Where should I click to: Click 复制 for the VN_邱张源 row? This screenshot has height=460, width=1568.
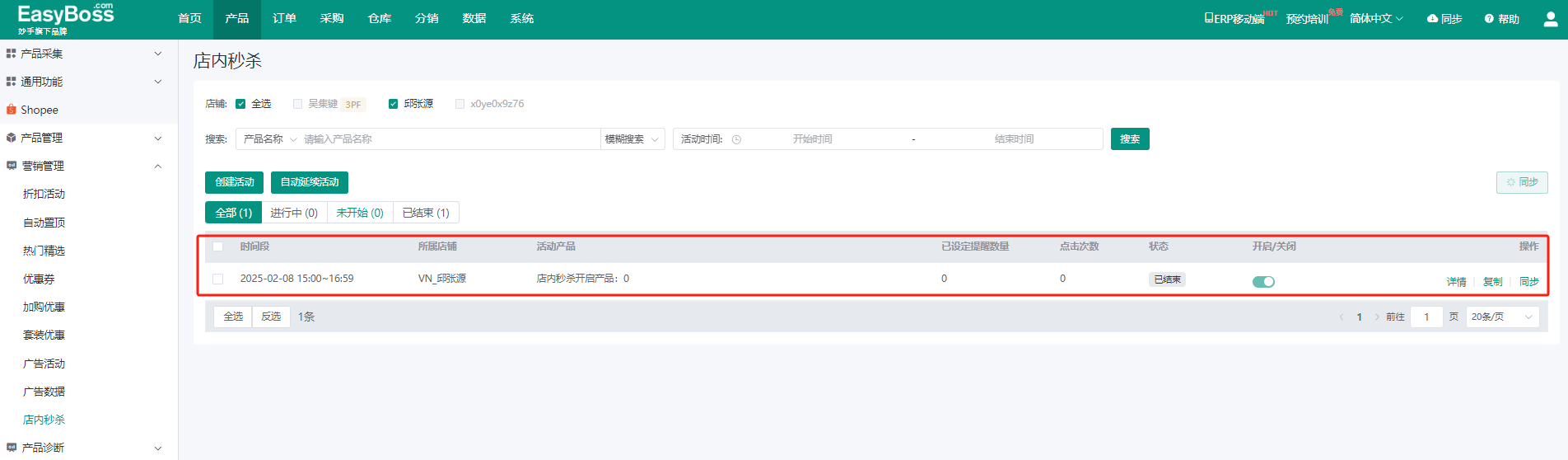(x=1493, y=282)
